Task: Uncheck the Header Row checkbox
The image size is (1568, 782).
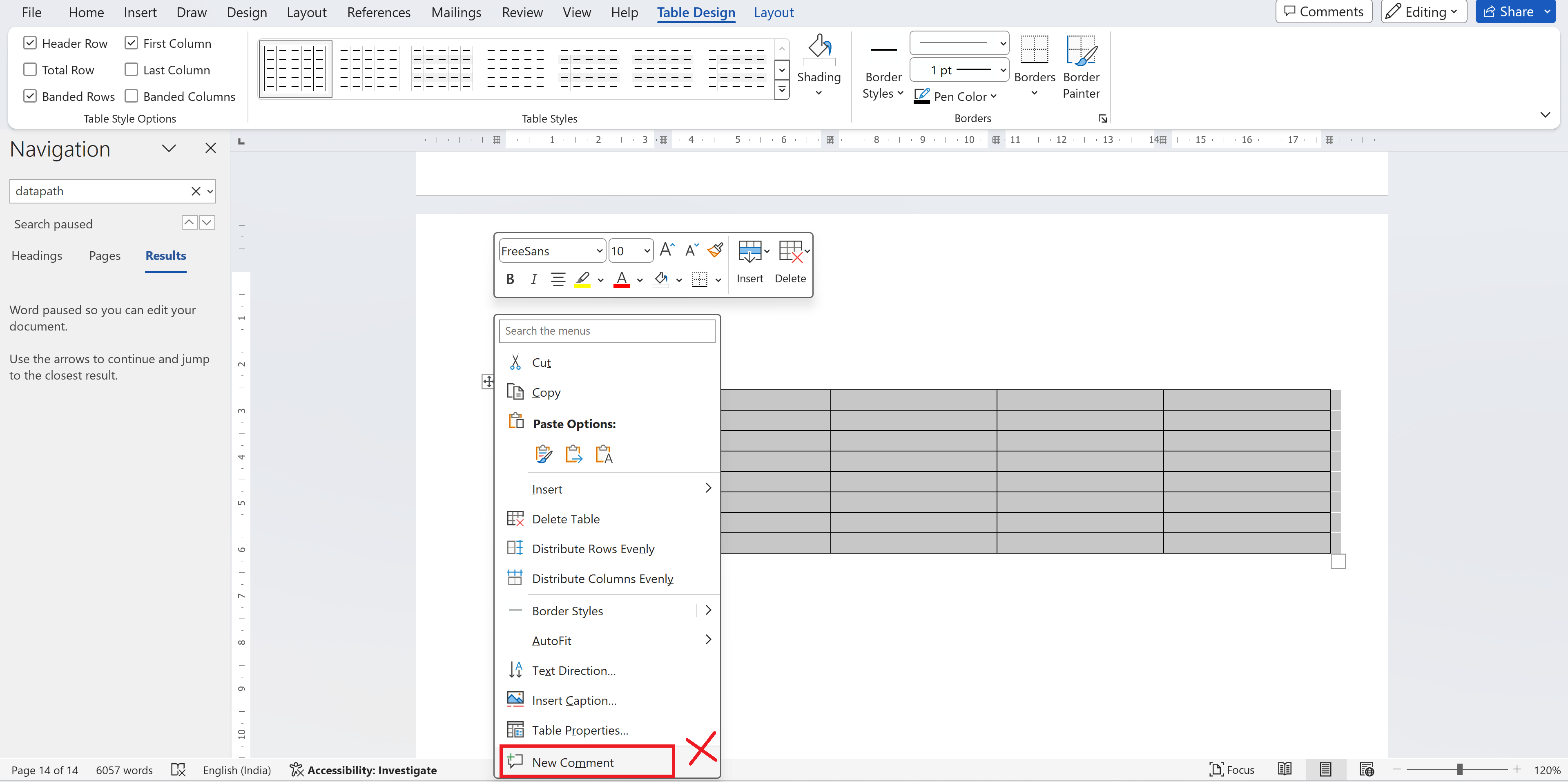Action: [x=30, y=43]
